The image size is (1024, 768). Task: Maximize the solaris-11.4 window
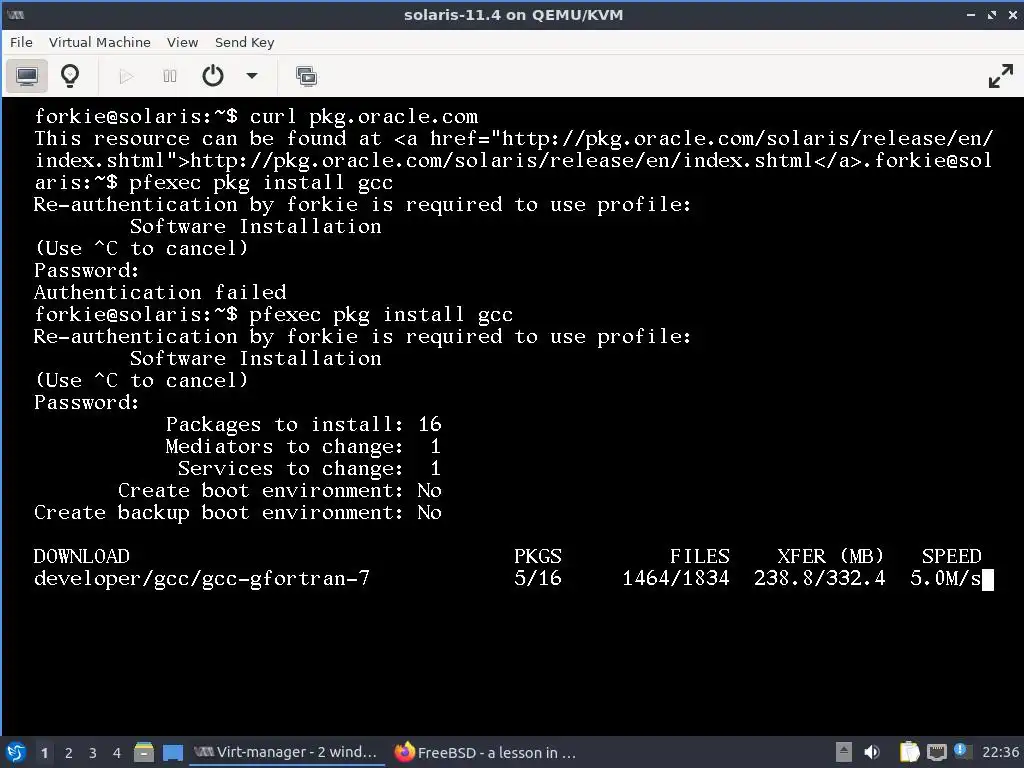[x=992, y=14]
